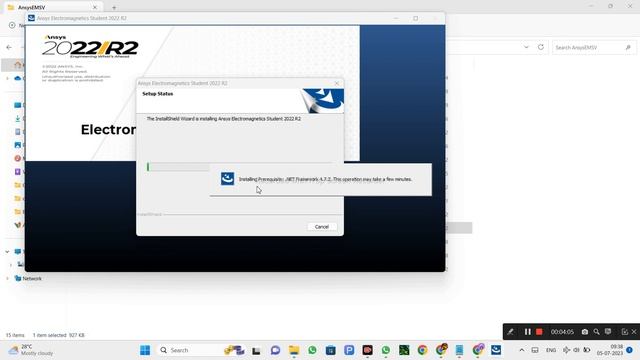Click '1 item selected 927 KB' status text
This screenshot has width=640, height=360.
point(59,335)
